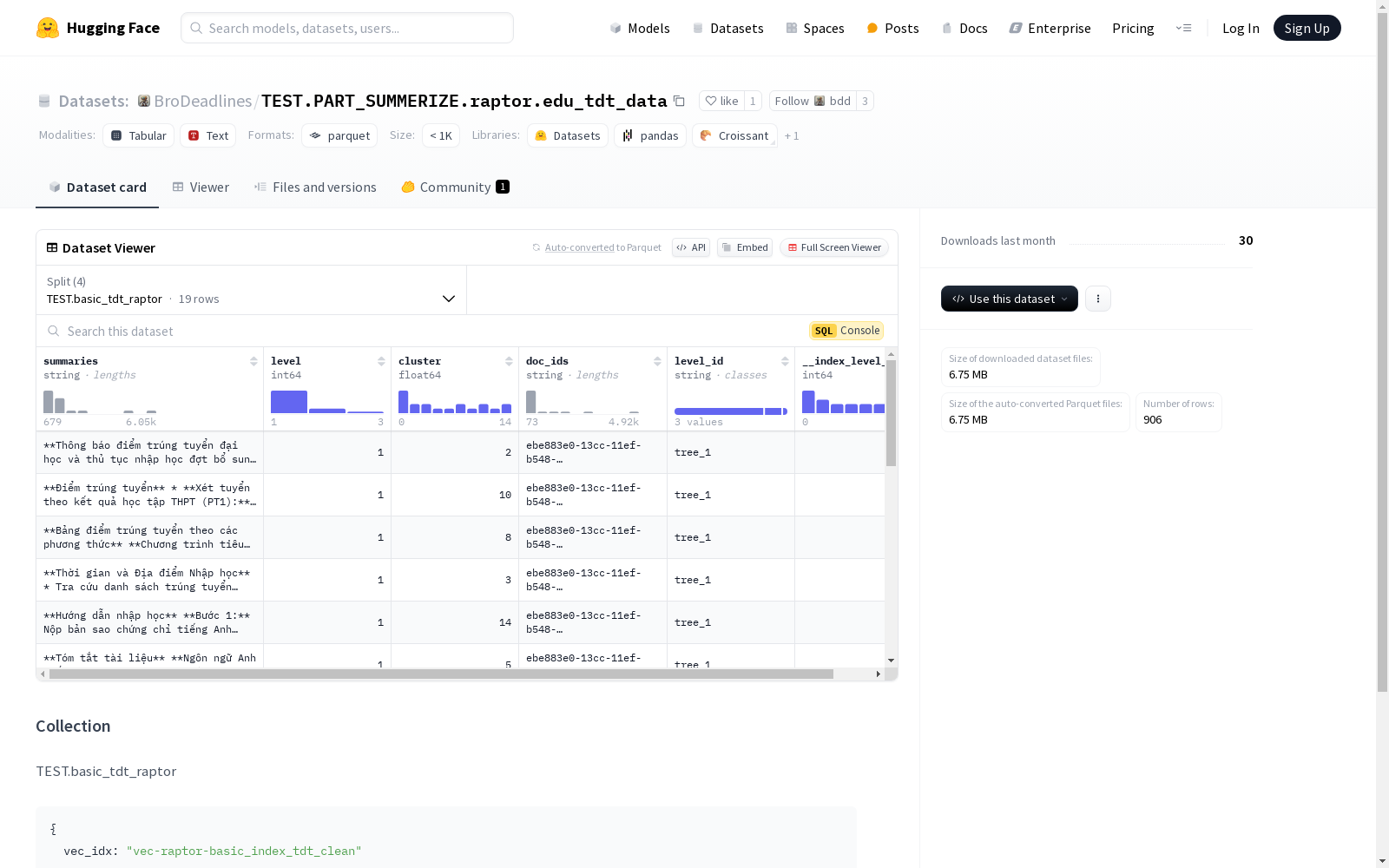1389x868 pixels.
Task: Expand the Use this dataset dropdown
Action: pyautogui.click(x=1010, y=299)
